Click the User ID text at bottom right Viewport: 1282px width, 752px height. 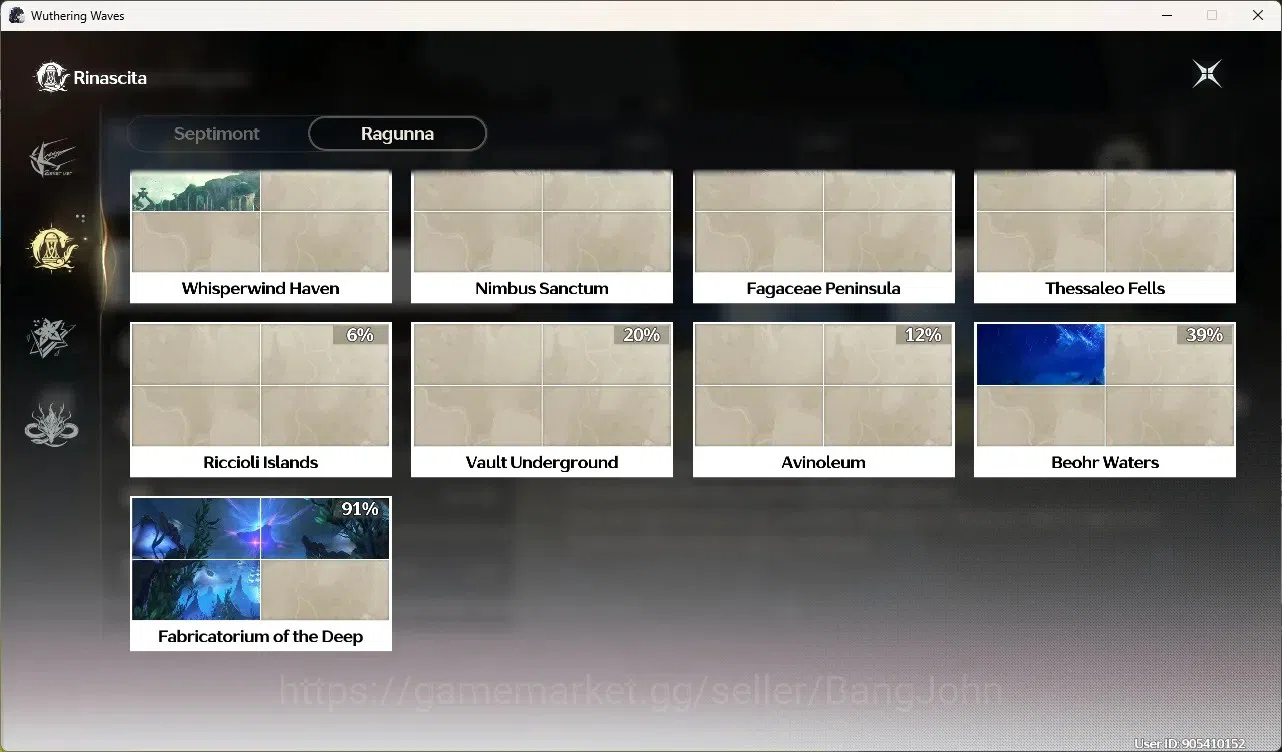coord(1189,744)
